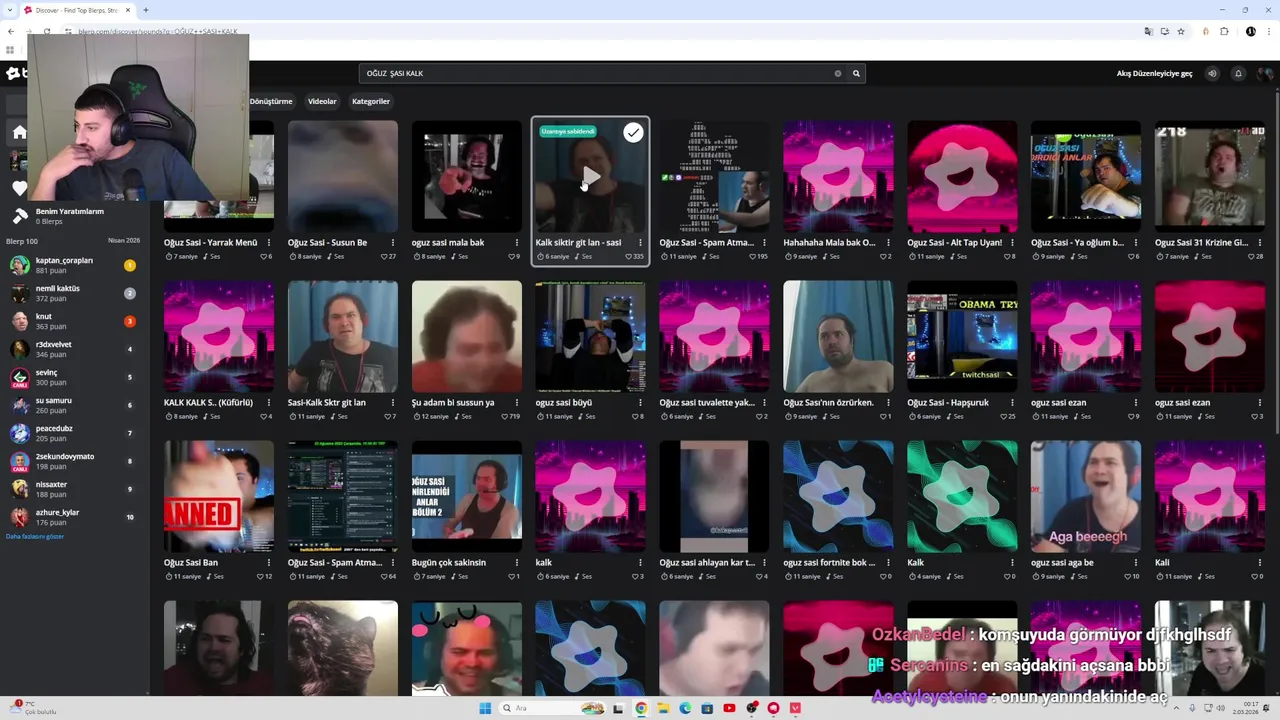Open three-dot menu for 'Şu adam bi sussun ya'

(516, 402)
